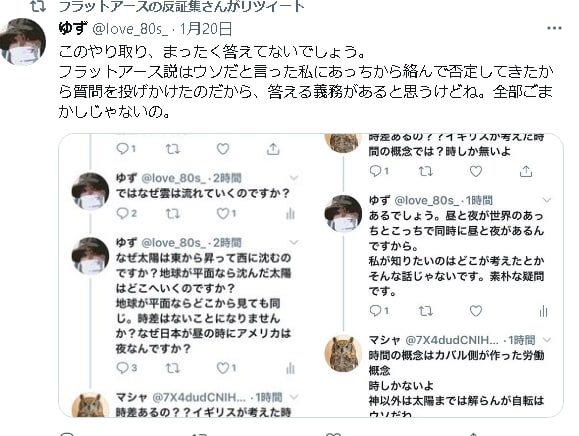Click the owl avatar of マシャ's reply
579x436 pixels.
343,353
